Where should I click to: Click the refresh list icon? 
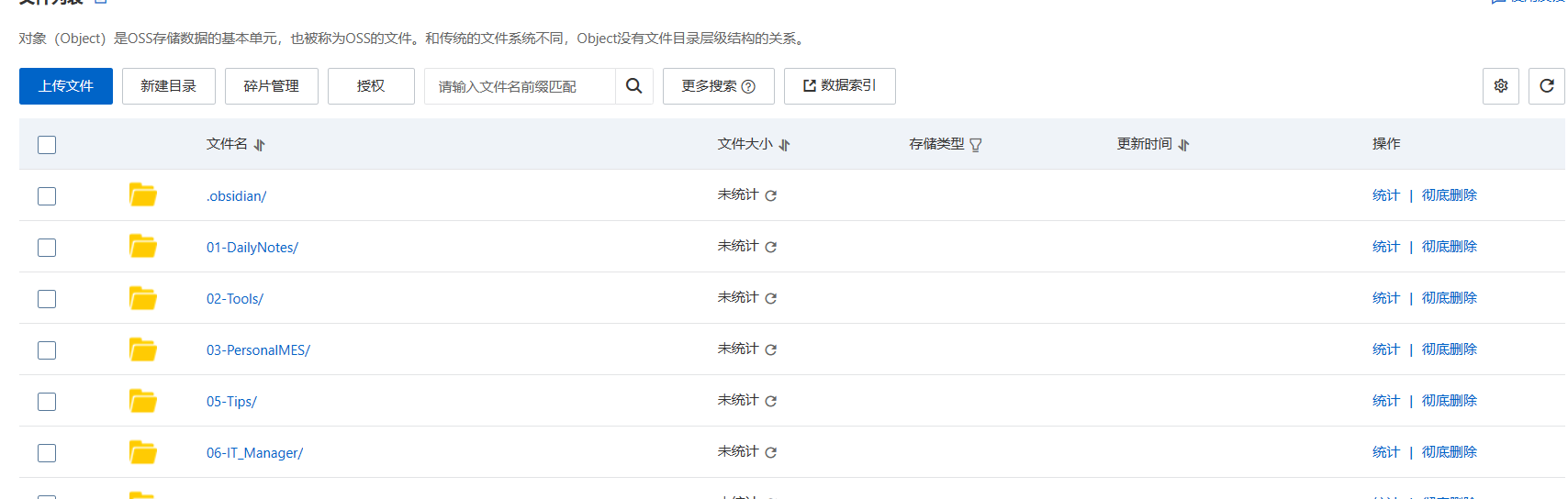(x=1547, y=86)
